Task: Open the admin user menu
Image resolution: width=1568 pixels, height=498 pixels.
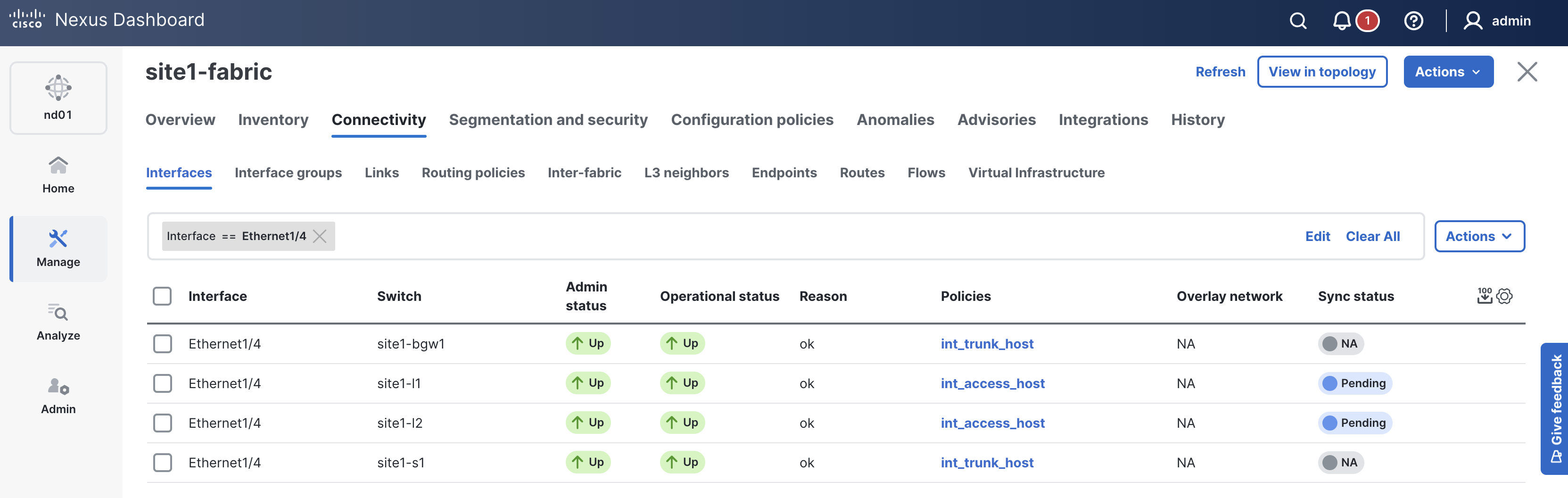Action: pyautogui.click(x=1497, y=21)
